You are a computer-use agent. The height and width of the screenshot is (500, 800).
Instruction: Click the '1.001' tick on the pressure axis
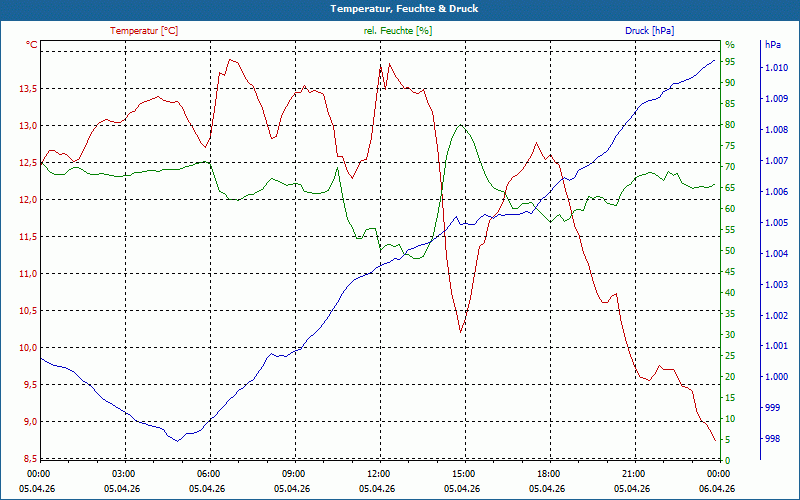(x=777, y=346)
